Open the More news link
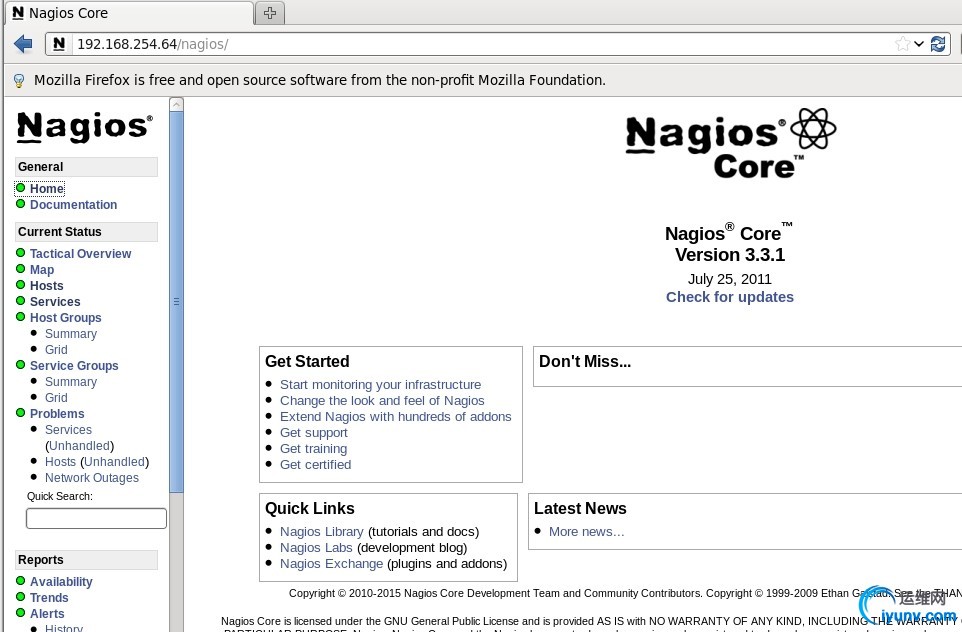 (x=587, y=531)
